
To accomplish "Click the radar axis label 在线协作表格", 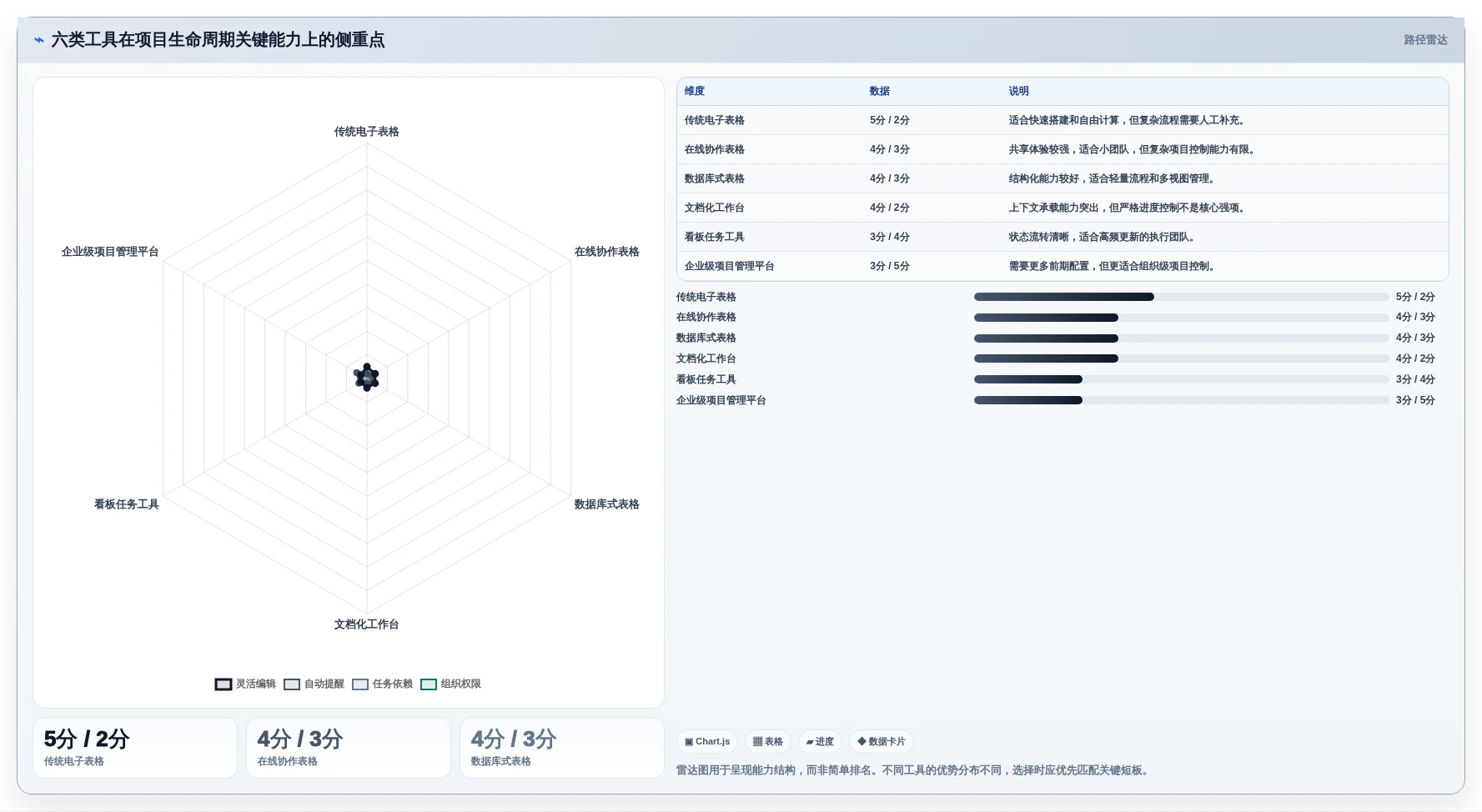I will point(607,252).
